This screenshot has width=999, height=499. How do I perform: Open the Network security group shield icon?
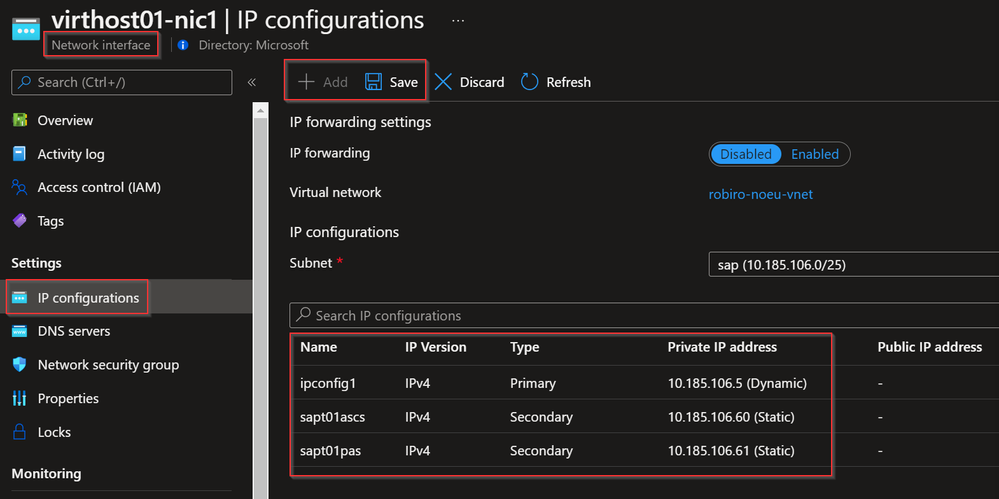(19, 365)
